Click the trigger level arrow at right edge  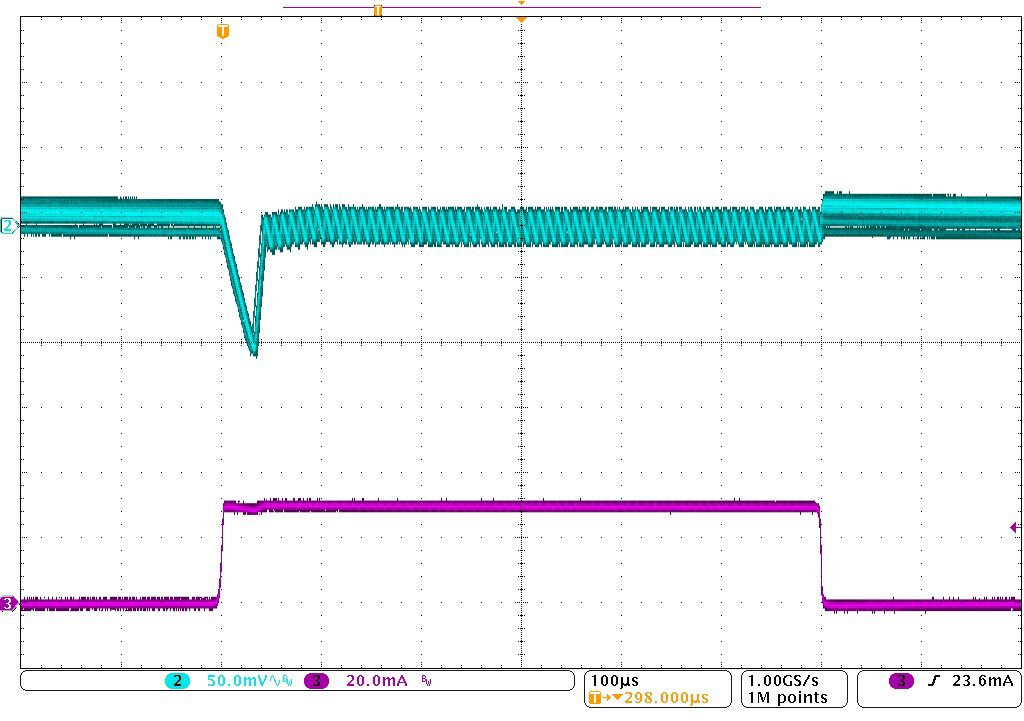(1015, 527)
